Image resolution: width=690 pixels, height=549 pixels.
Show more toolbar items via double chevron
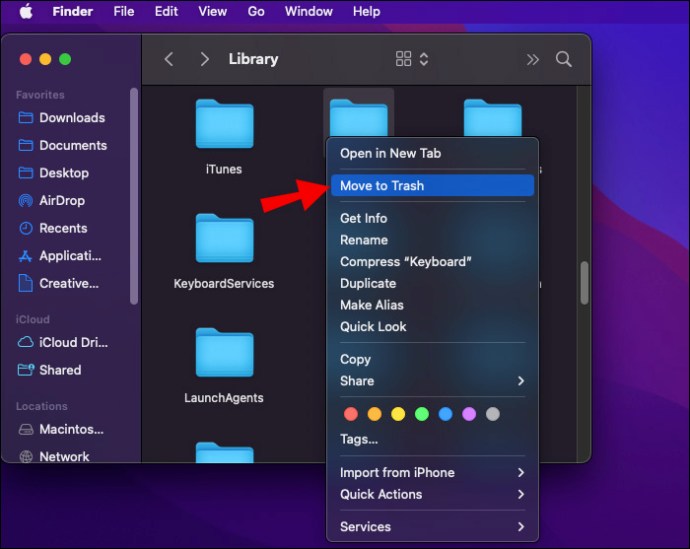pos(532,59)
